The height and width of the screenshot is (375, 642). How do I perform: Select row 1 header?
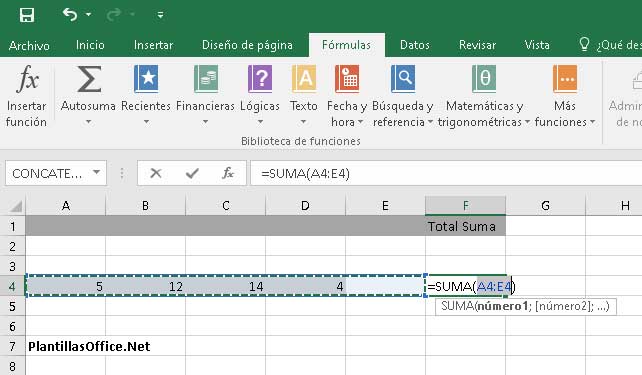[13, 226]
